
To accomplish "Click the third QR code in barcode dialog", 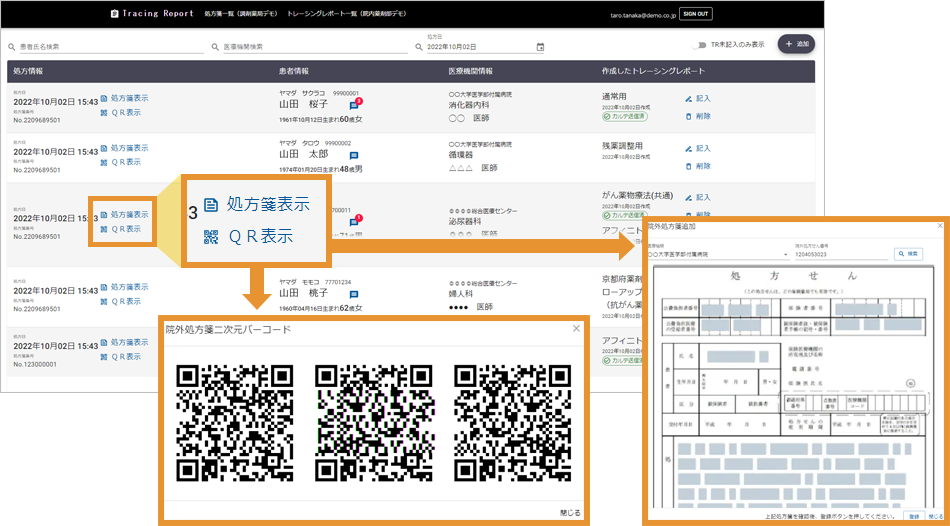I will tap(513, 424).
